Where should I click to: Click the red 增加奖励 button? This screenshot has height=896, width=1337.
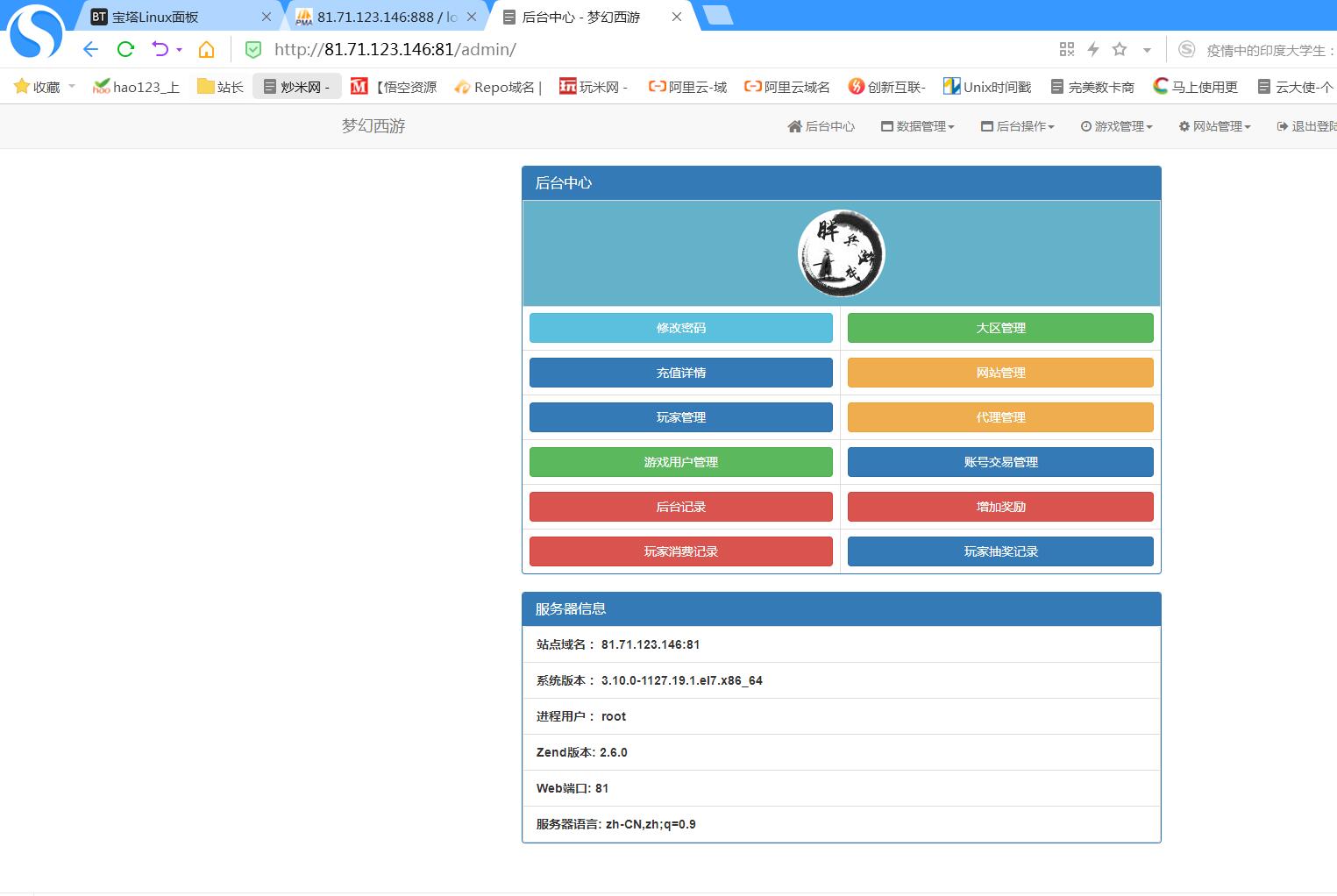coord(1000,507)
